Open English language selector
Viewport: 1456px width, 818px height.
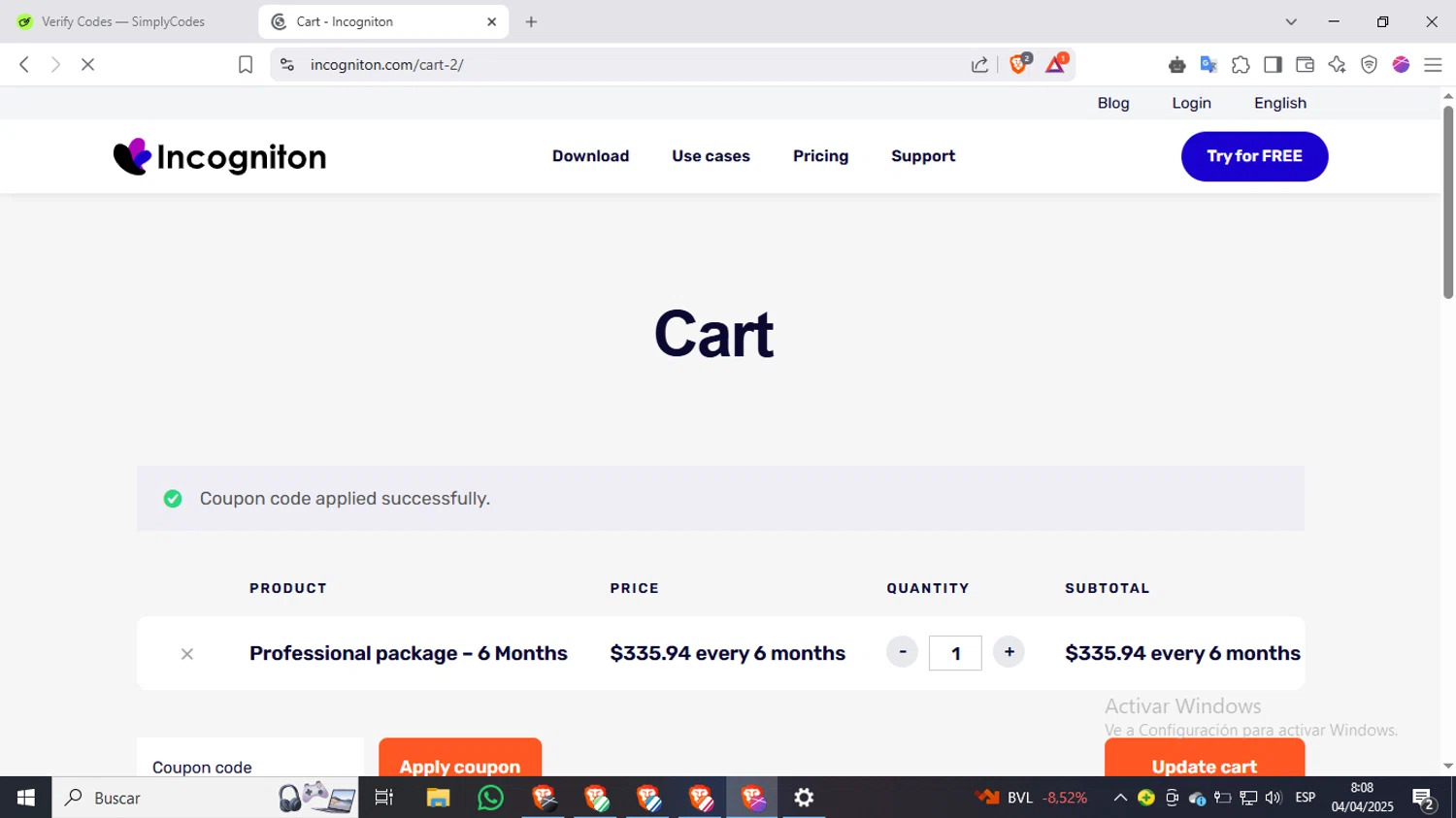1280,103
